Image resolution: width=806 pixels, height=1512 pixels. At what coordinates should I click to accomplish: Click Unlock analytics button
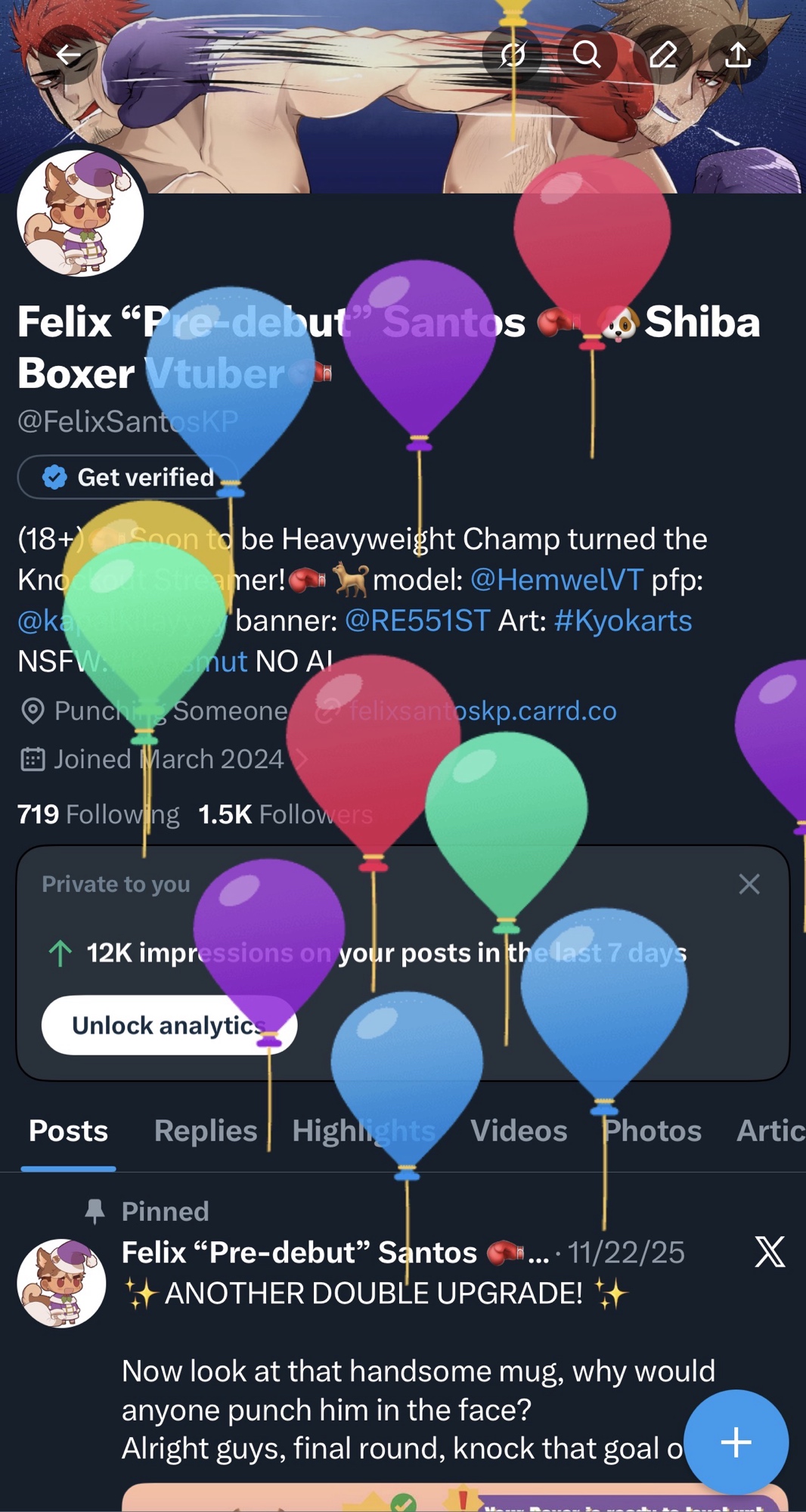(x=169, y=1025)
